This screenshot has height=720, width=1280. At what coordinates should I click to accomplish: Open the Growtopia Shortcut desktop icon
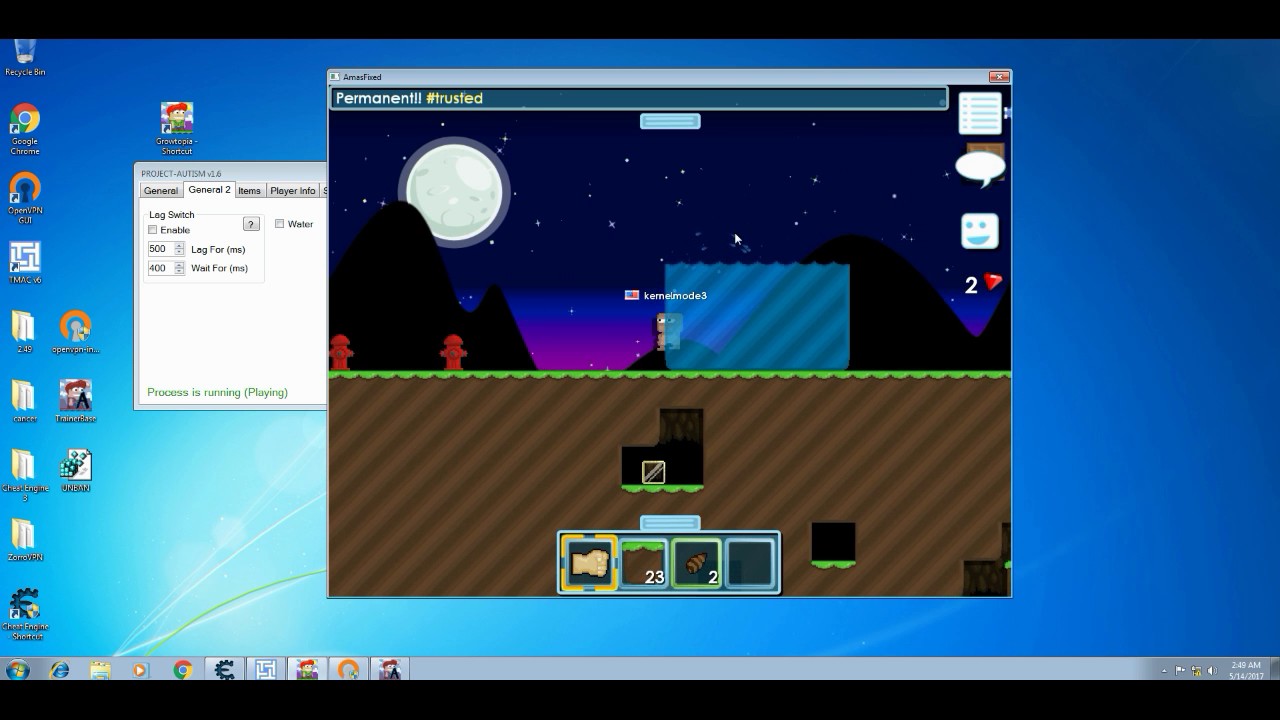tap(177, 129)
